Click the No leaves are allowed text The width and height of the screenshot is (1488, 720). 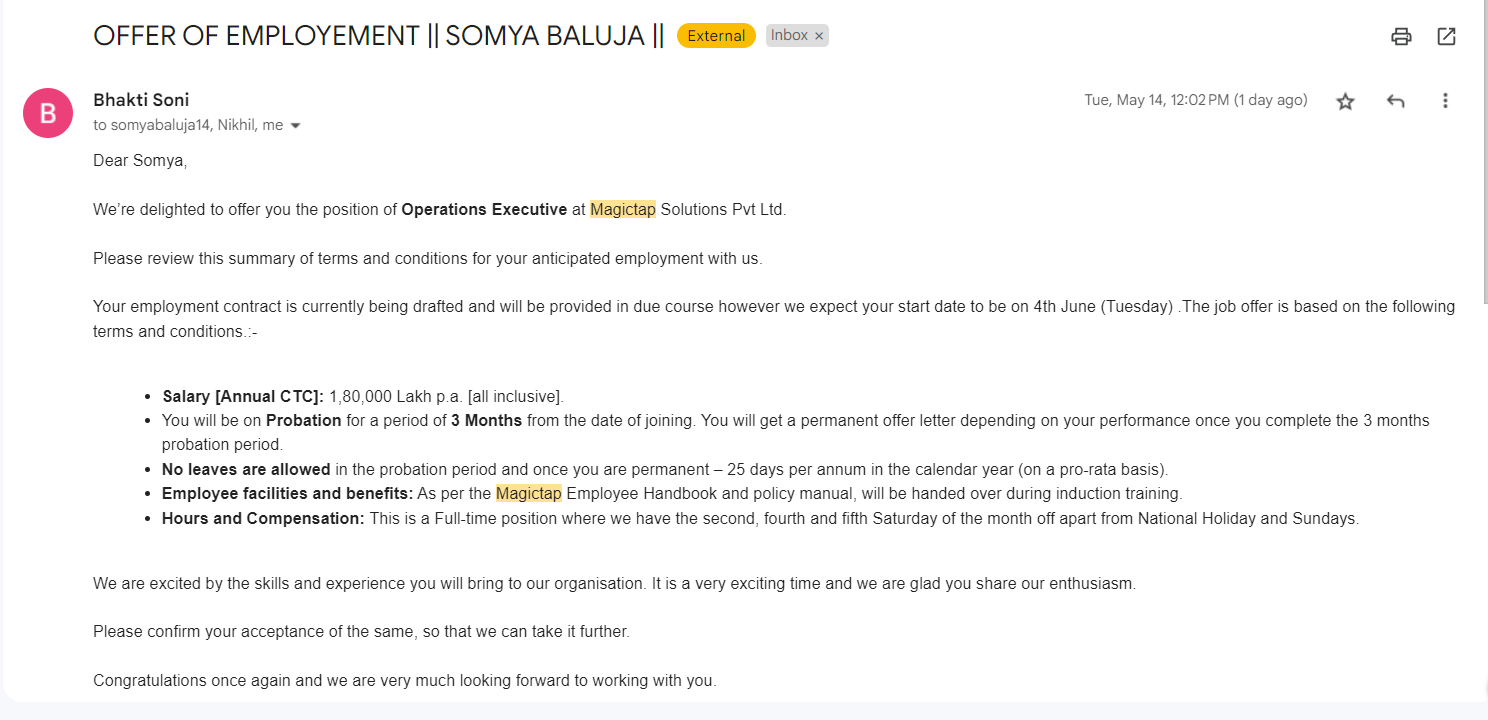pyautogui.click(x=246, y=469)
